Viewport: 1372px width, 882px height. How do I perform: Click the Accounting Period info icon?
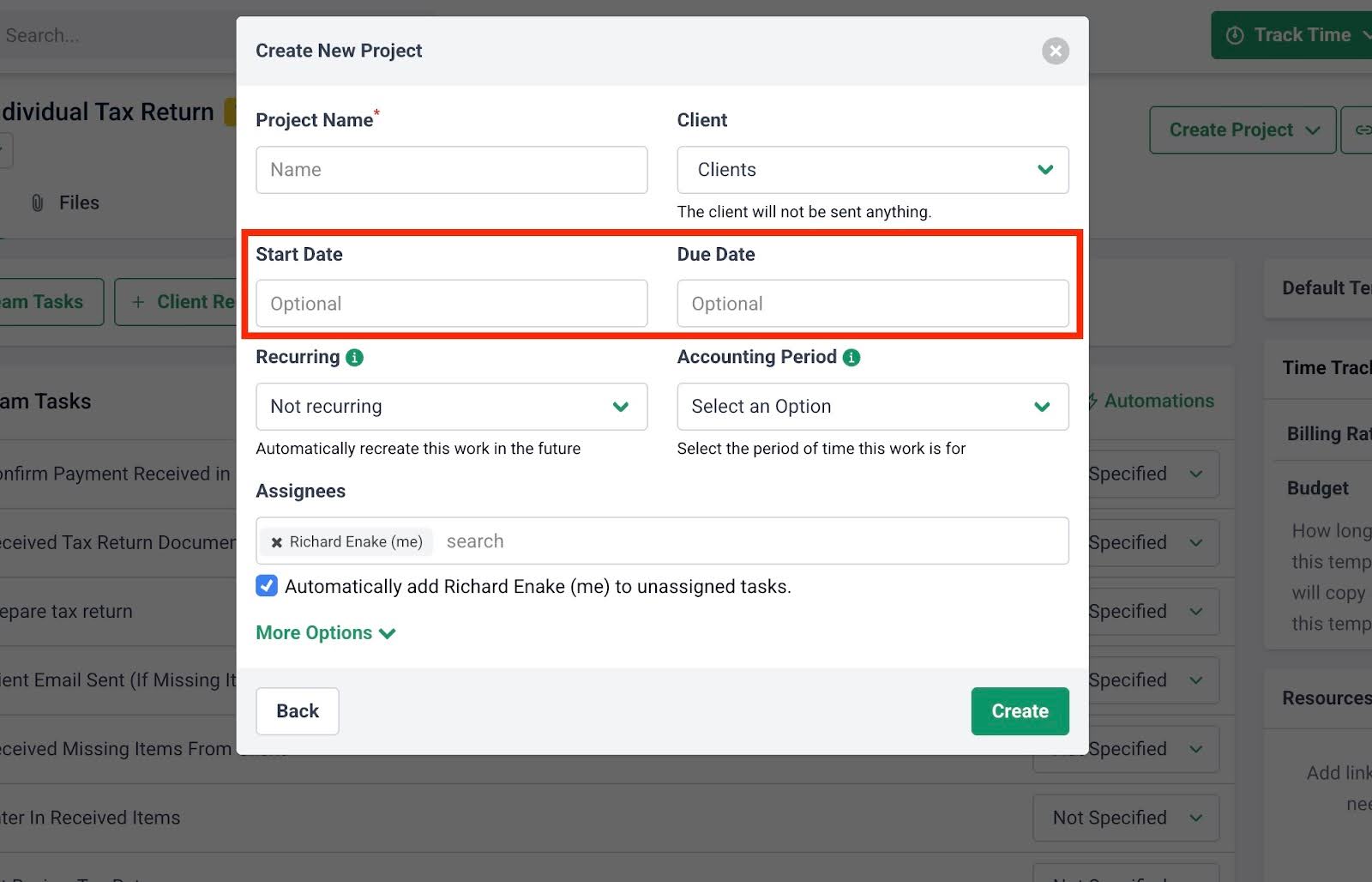(x=850, y=357)
